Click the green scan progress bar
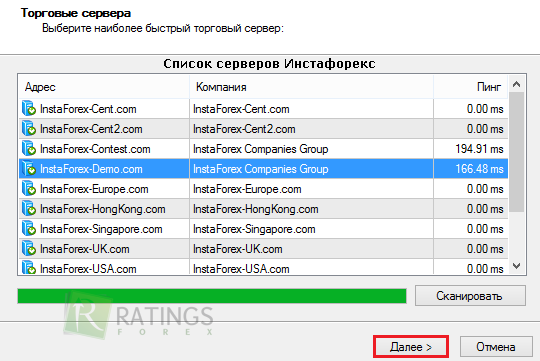 click(212, 296)
